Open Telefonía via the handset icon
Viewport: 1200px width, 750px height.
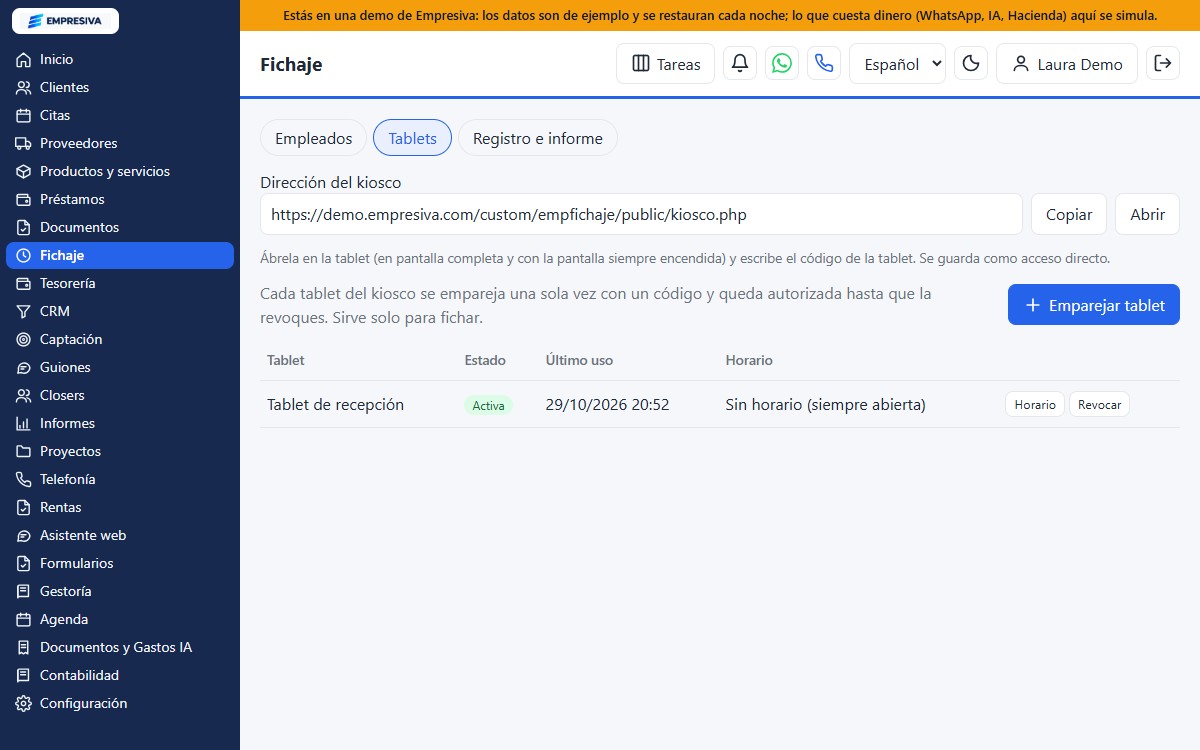pos(24,480)
